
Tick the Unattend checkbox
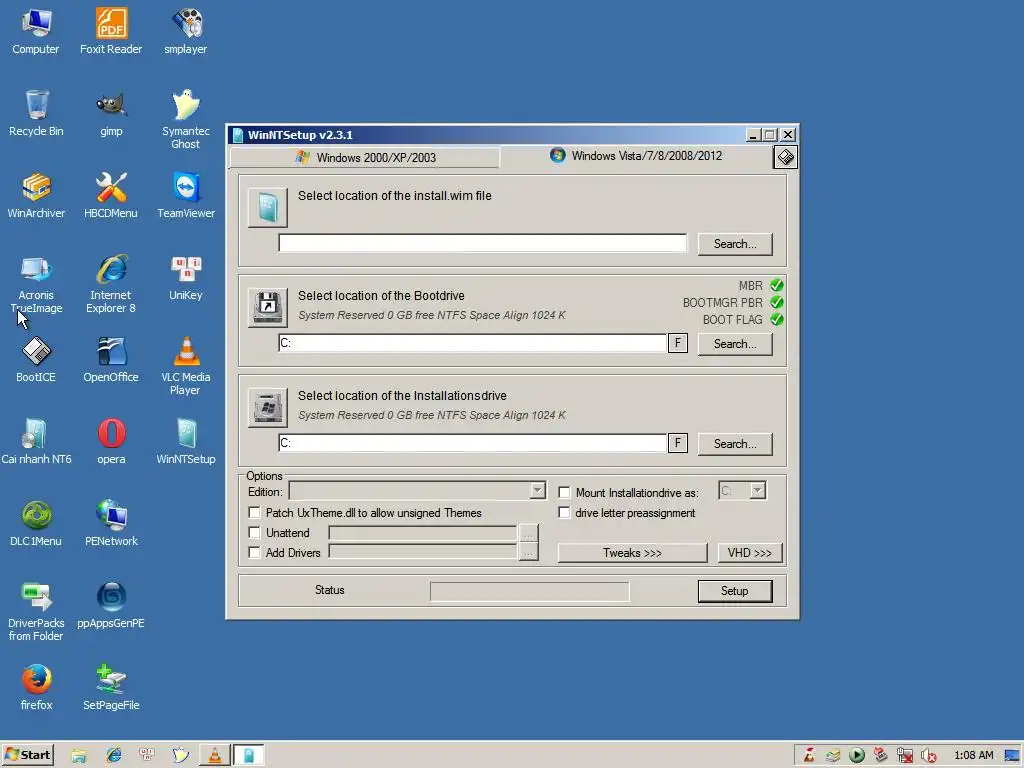[x=255, y=533]
